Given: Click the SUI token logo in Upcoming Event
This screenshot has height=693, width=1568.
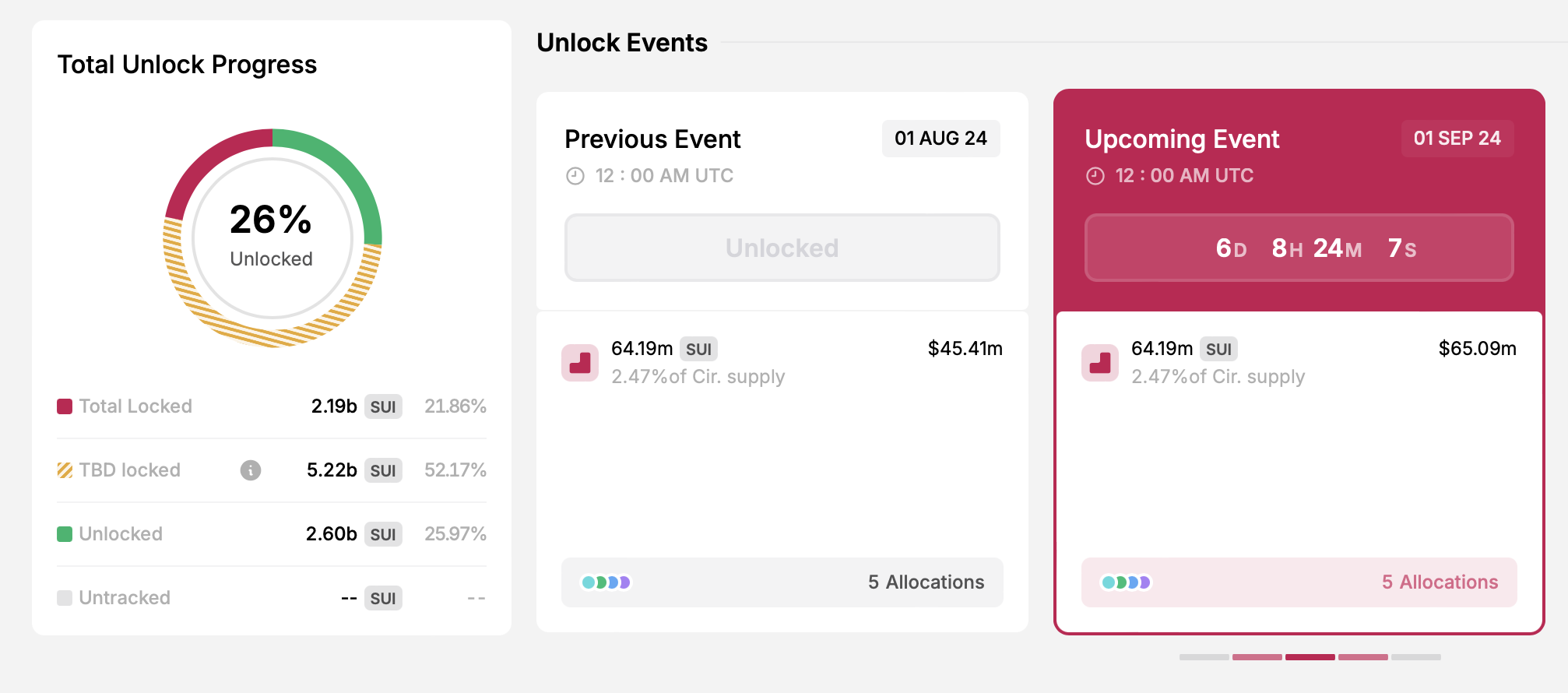Looking at the screenshot, I should (x=1100, y=363).
